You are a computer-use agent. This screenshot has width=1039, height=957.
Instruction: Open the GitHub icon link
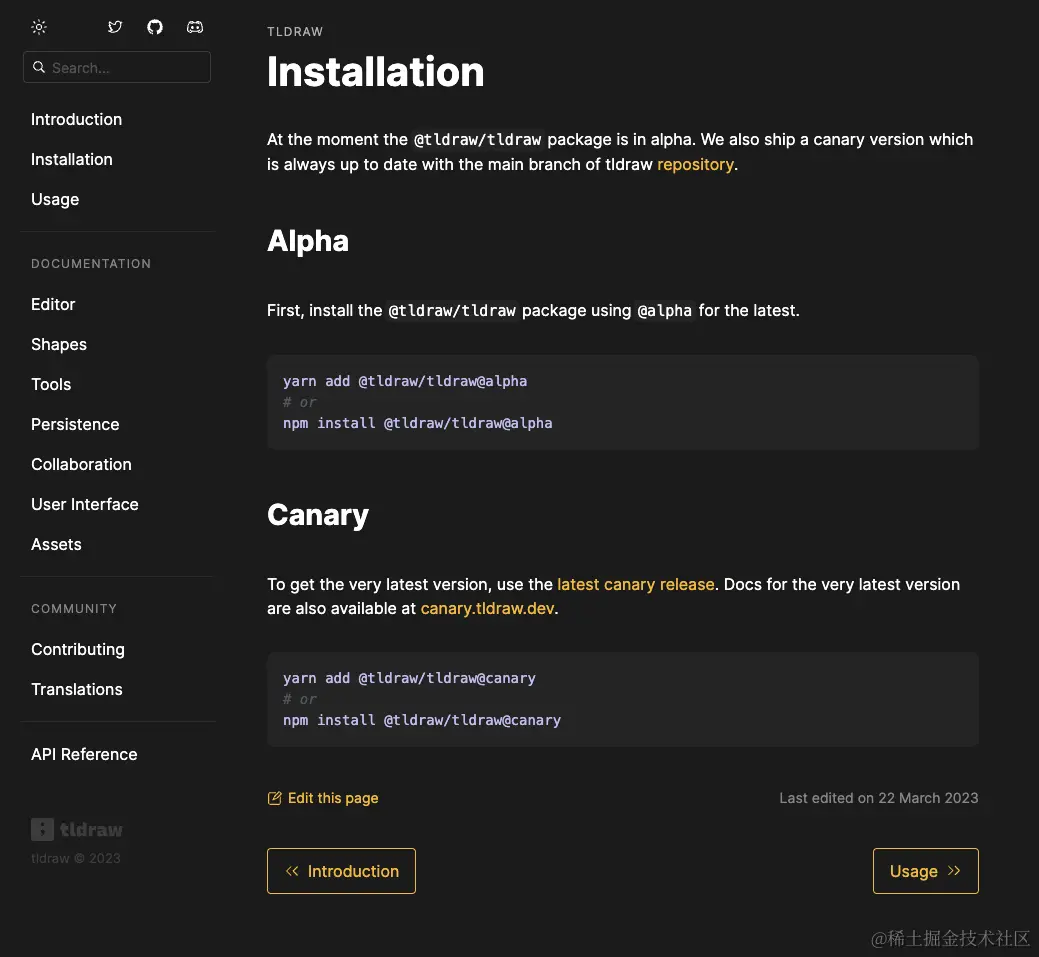click(155, 27)
